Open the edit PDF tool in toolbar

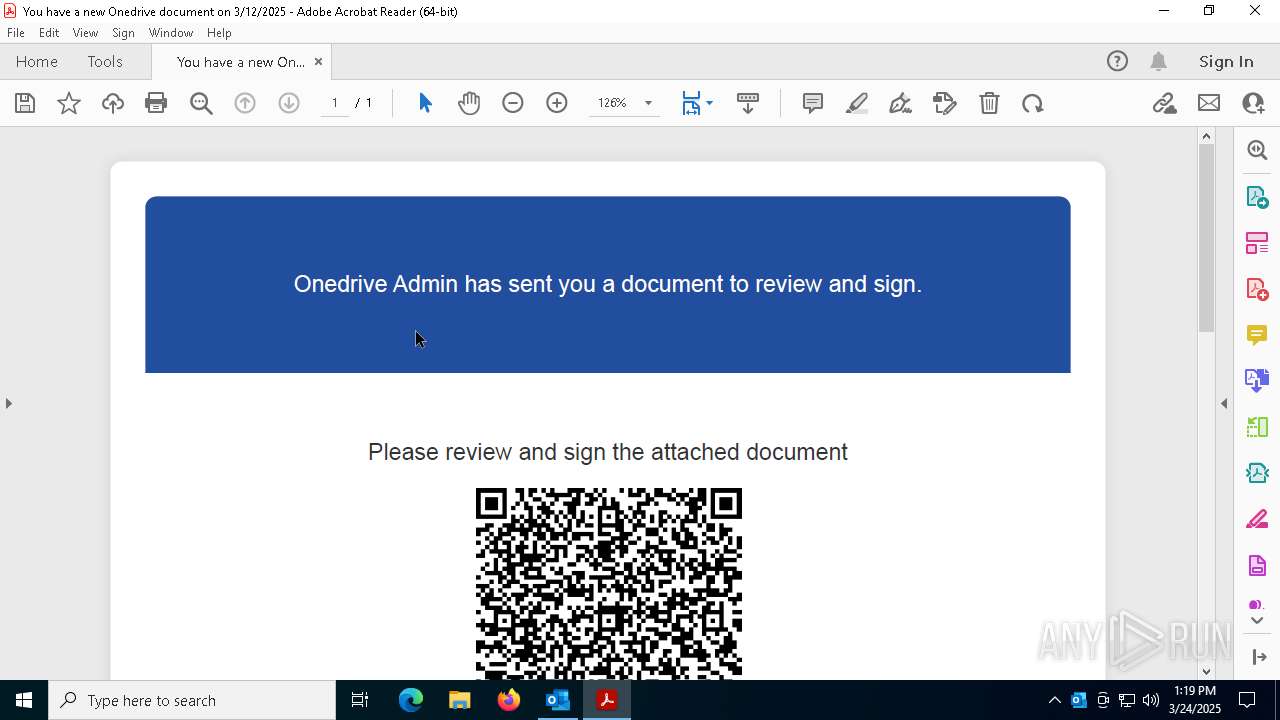[x=945, y=103]
